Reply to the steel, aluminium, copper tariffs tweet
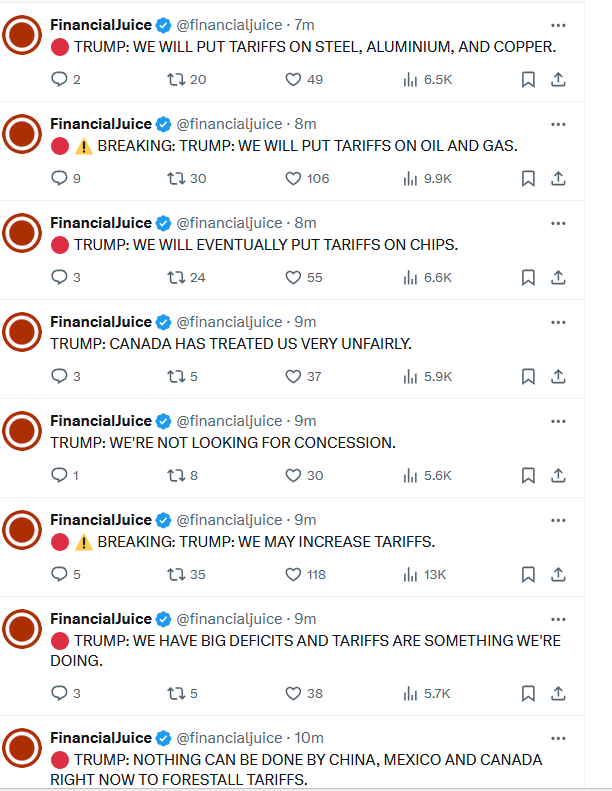Screen dimensions: 612x791 (x=59, y=79)
